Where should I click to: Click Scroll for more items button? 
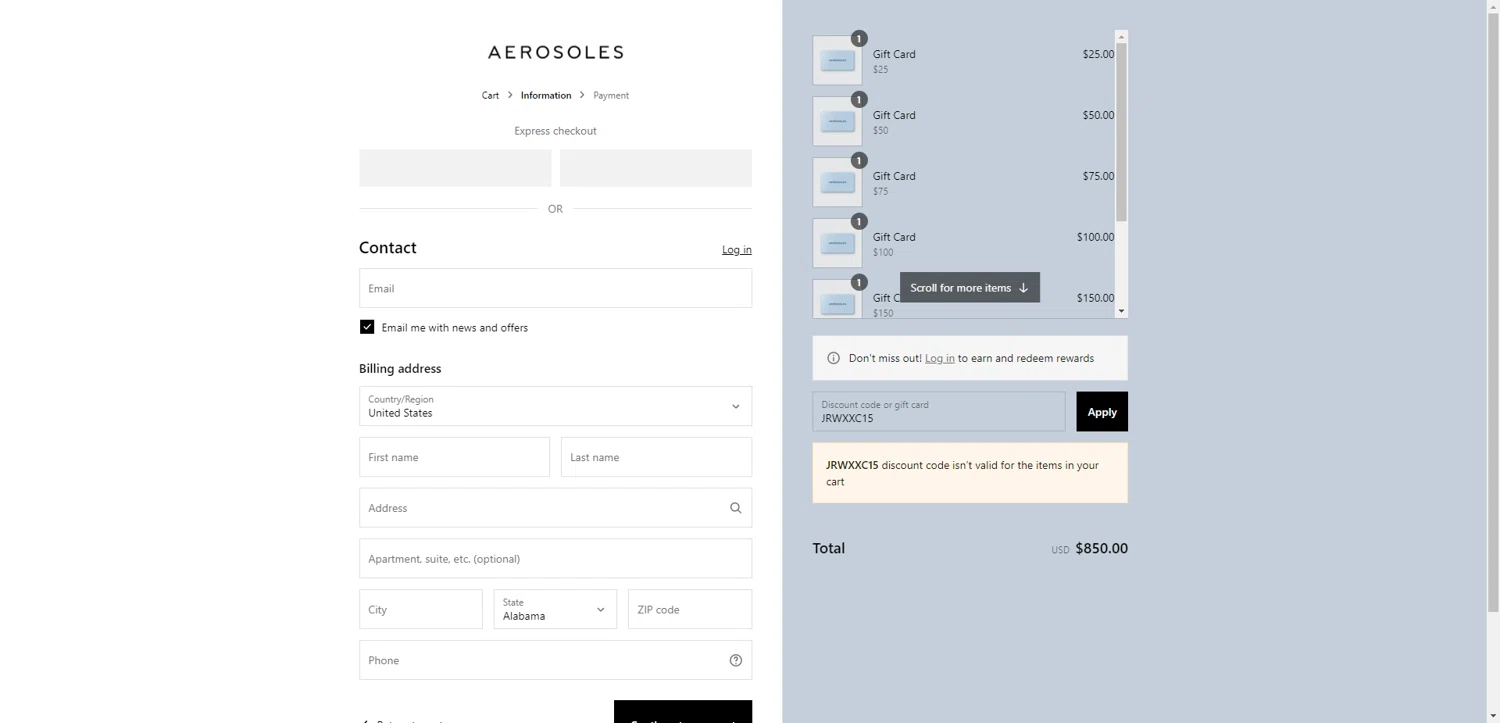click(969, 288)
